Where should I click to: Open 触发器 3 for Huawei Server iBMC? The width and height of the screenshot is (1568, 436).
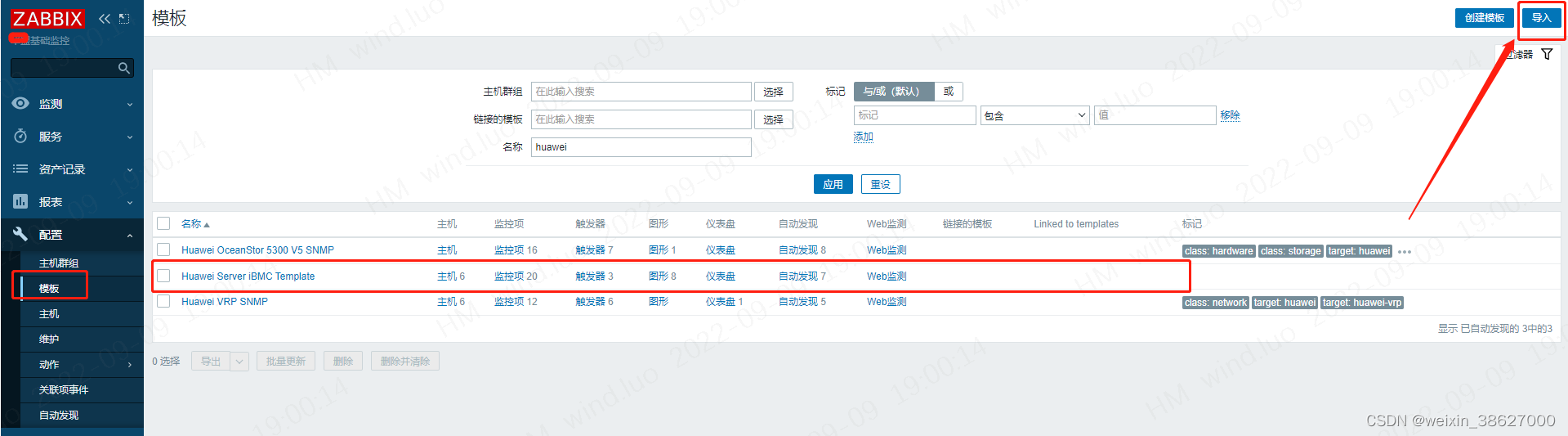point(590,276)
